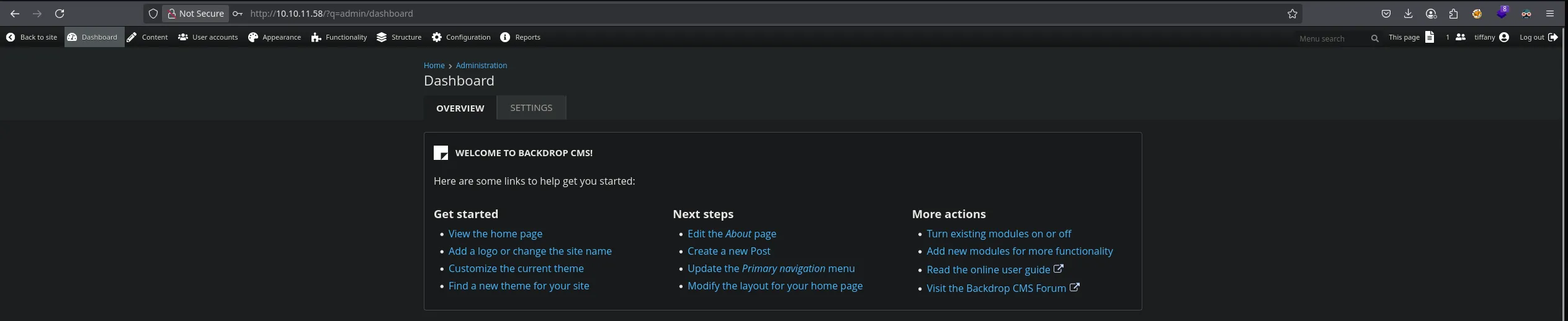
Task: Click the Log out exit icon
Action: pos(1552,37)
